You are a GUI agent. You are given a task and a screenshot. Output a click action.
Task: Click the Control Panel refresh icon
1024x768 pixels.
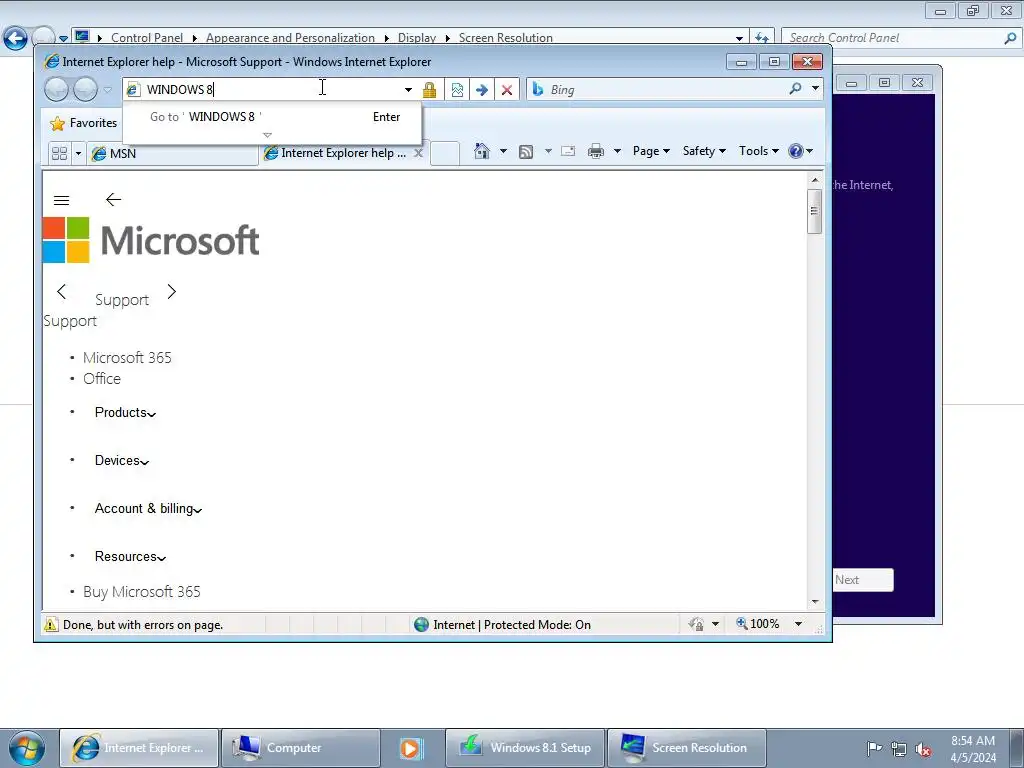(x=761, y=38)
